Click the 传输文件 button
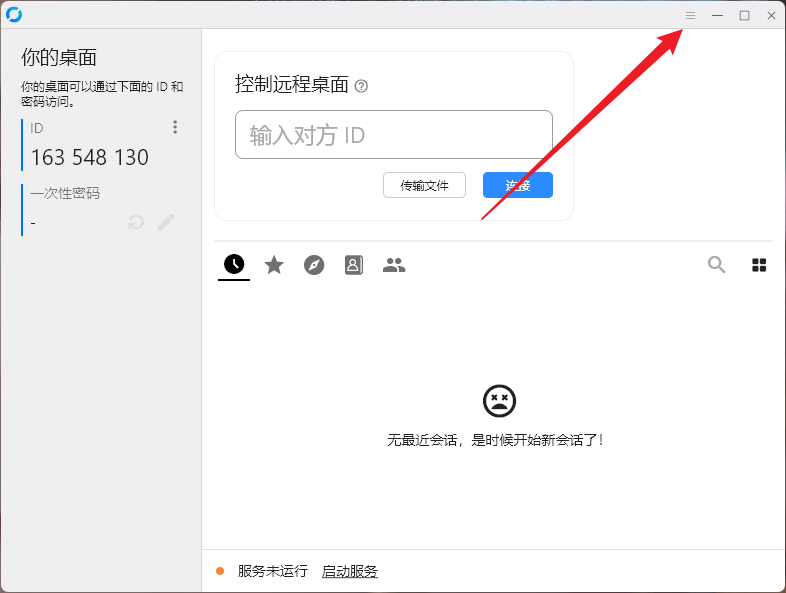The width and height of the screenshot is (786, 593). pyautogui.click(x=424, y=185)
